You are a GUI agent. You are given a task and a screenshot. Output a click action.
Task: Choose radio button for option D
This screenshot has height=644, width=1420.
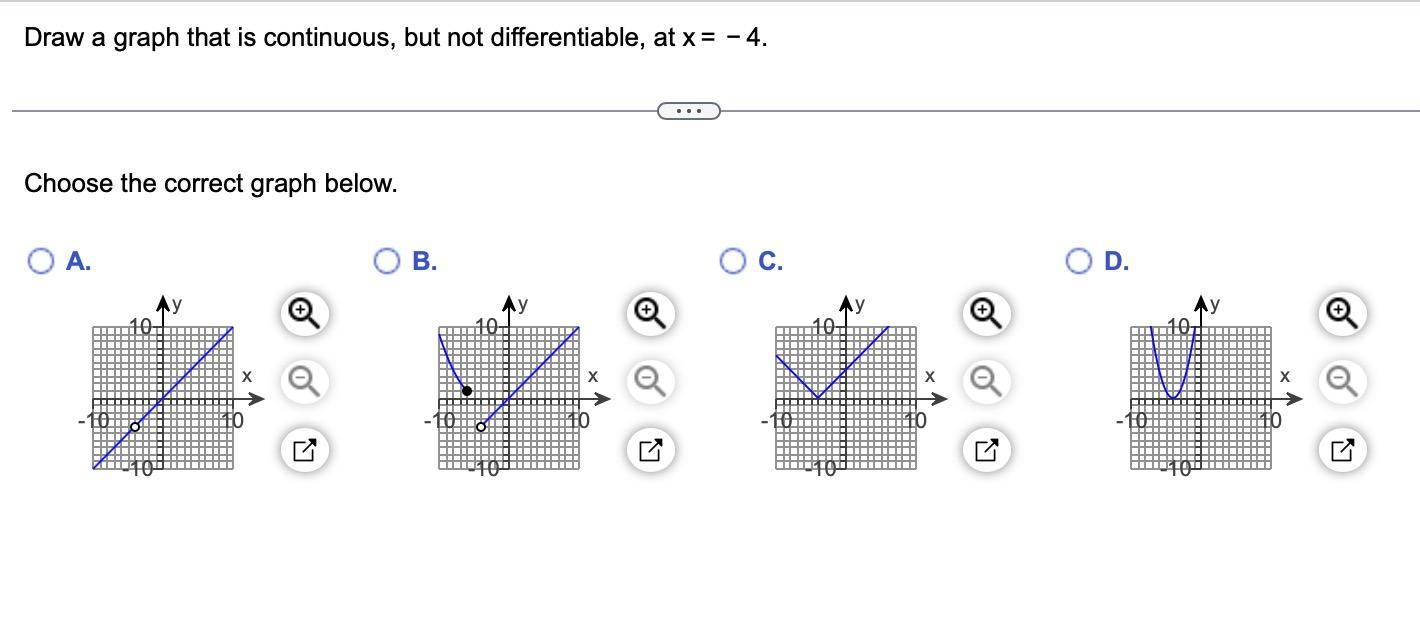point(1080,262)
